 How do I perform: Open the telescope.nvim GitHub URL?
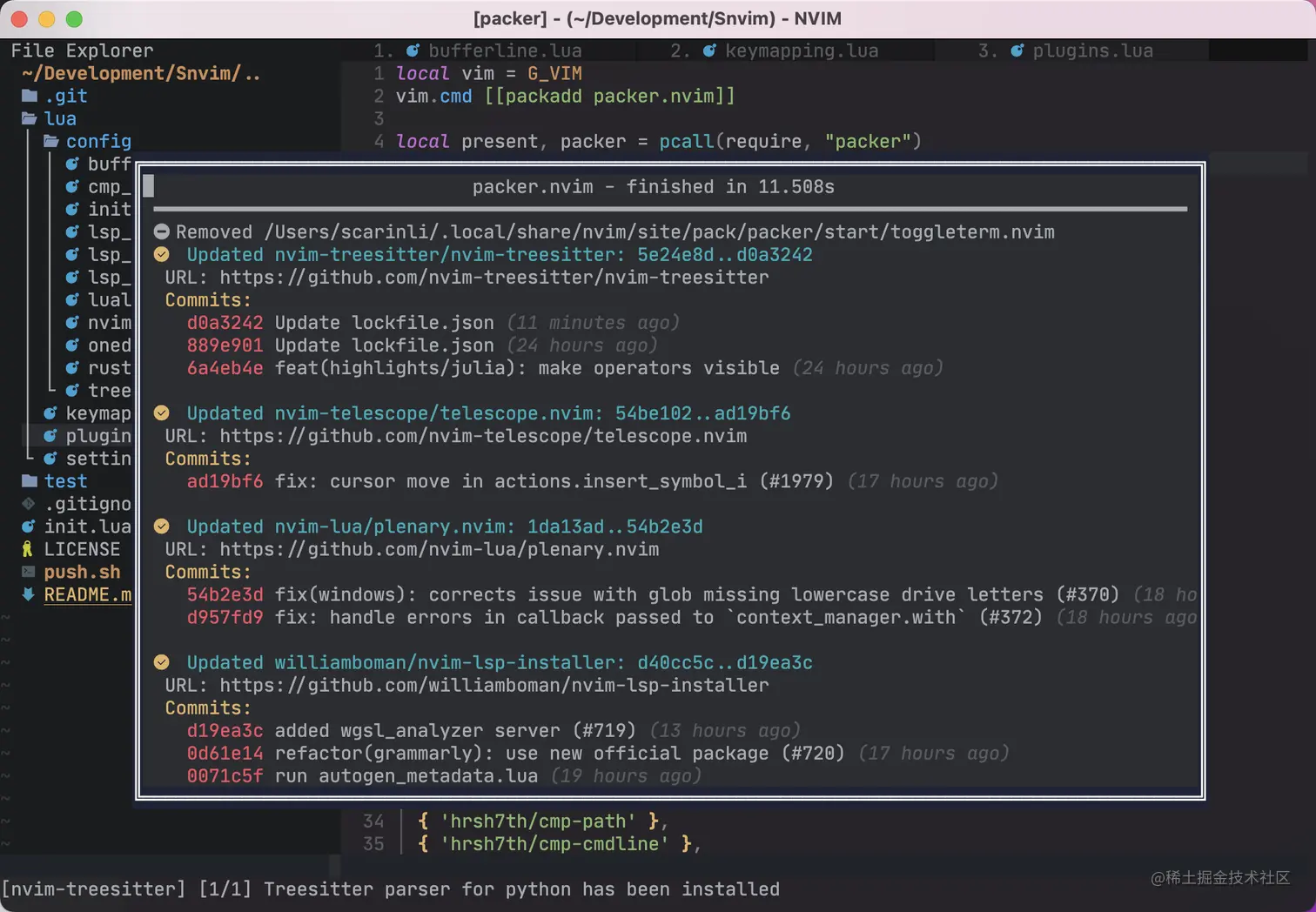(x=483, y=435)
